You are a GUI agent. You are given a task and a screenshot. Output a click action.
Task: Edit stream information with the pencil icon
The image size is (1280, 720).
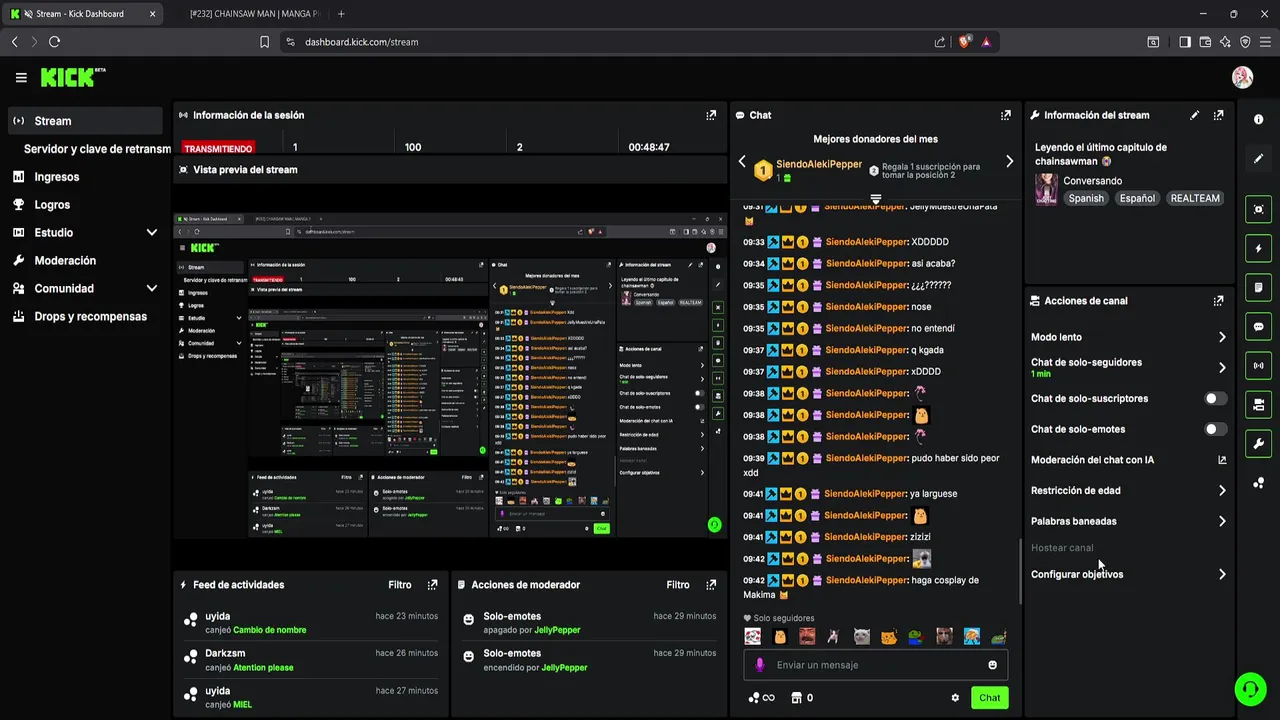tap(1194, 115)
